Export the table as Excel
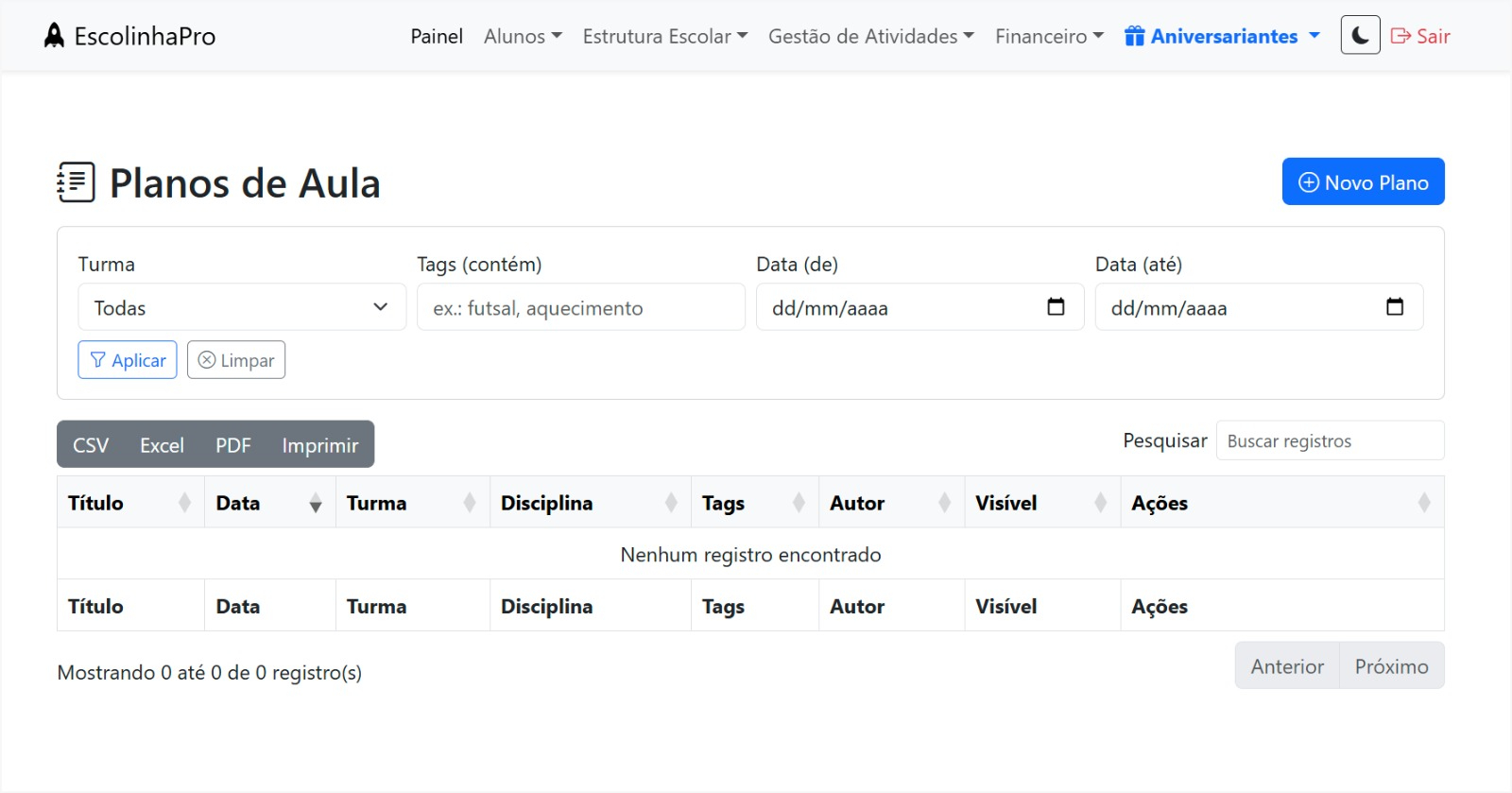Image resolution: width=1512 pixels, height=793 pixels. coord(162,445)
